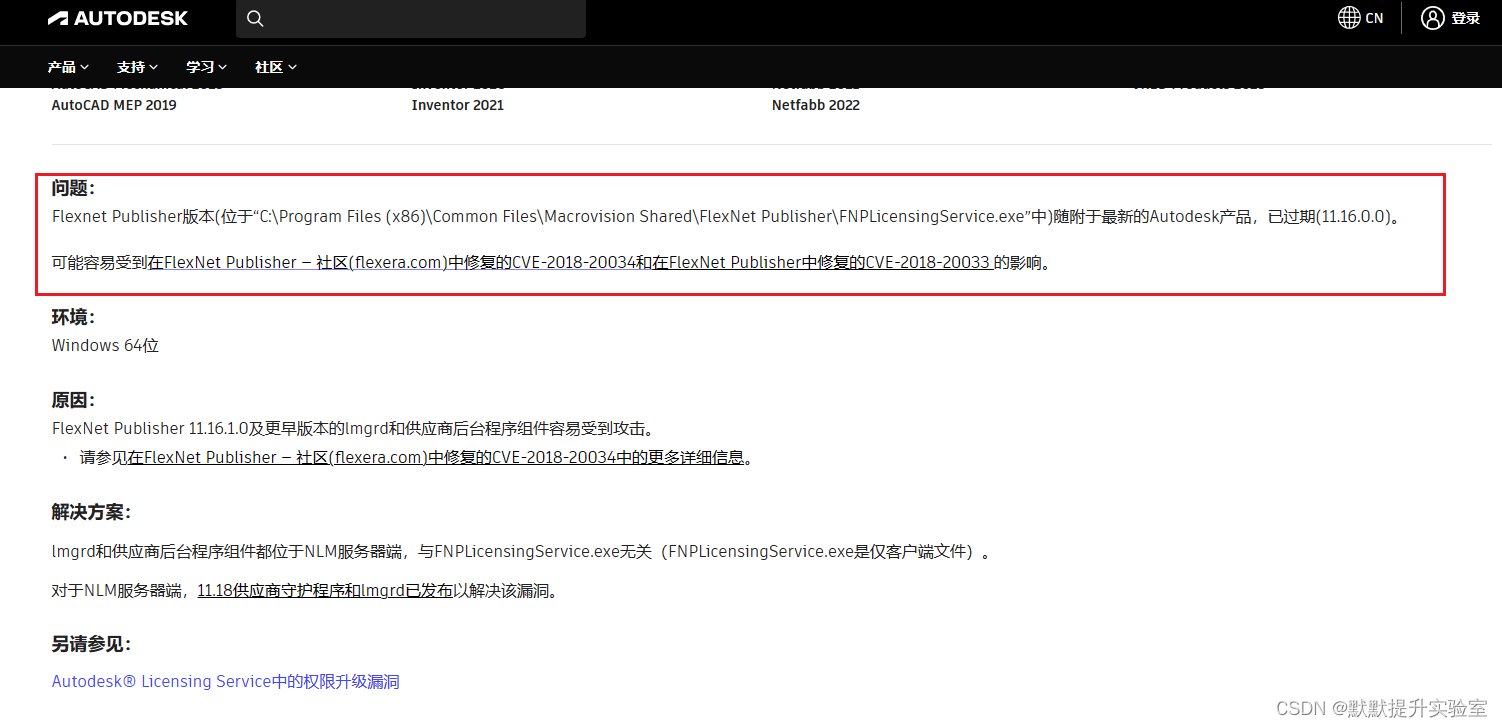Image resolution: width=1502 pixels, height=727 pixels.
Task: Open the CVE-2018-20034 flexera.com link under 问题
Action: tap(392, 264)
